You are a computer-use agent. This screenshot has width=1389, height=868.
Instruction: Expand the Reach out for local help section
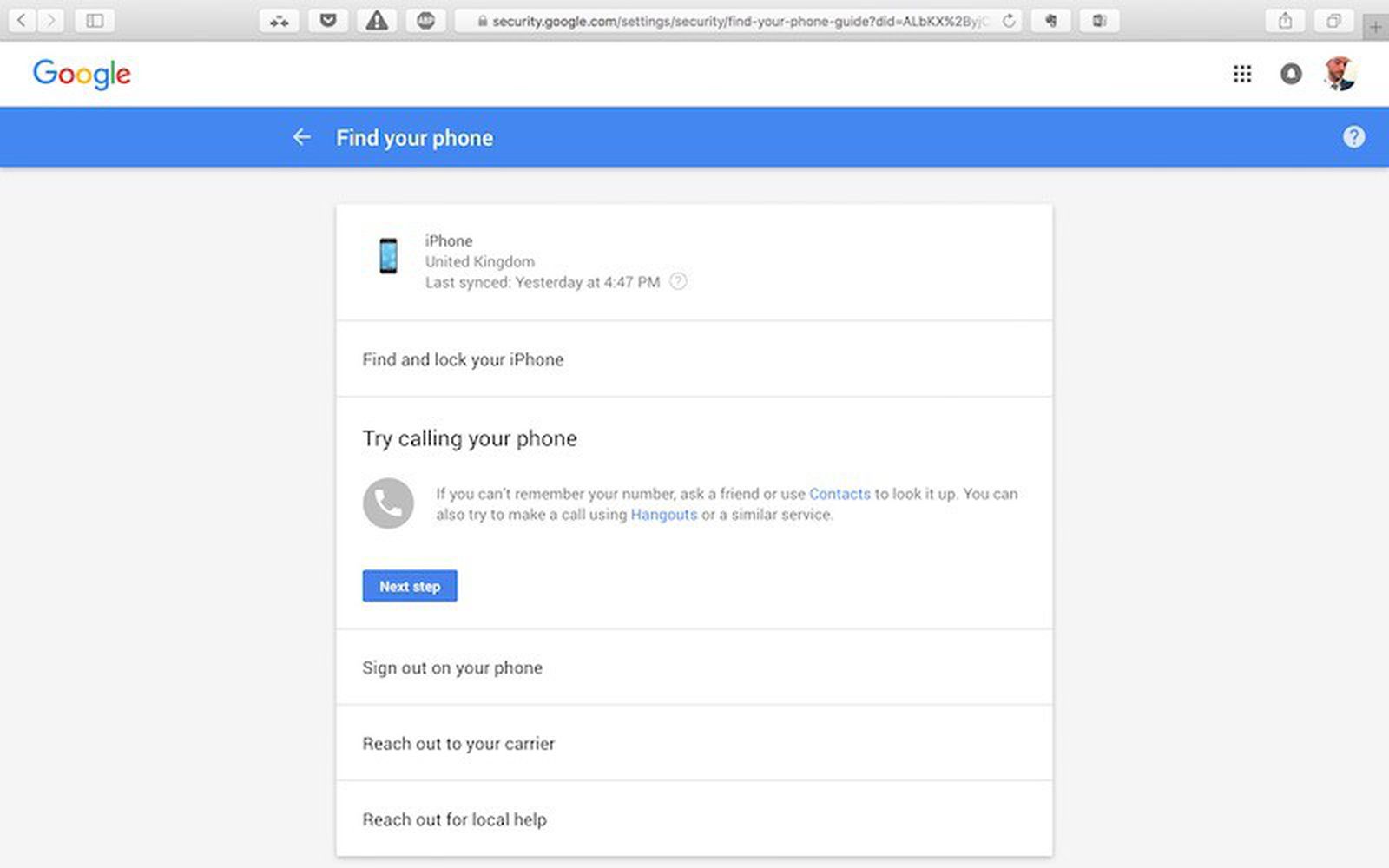click(454, 819)
